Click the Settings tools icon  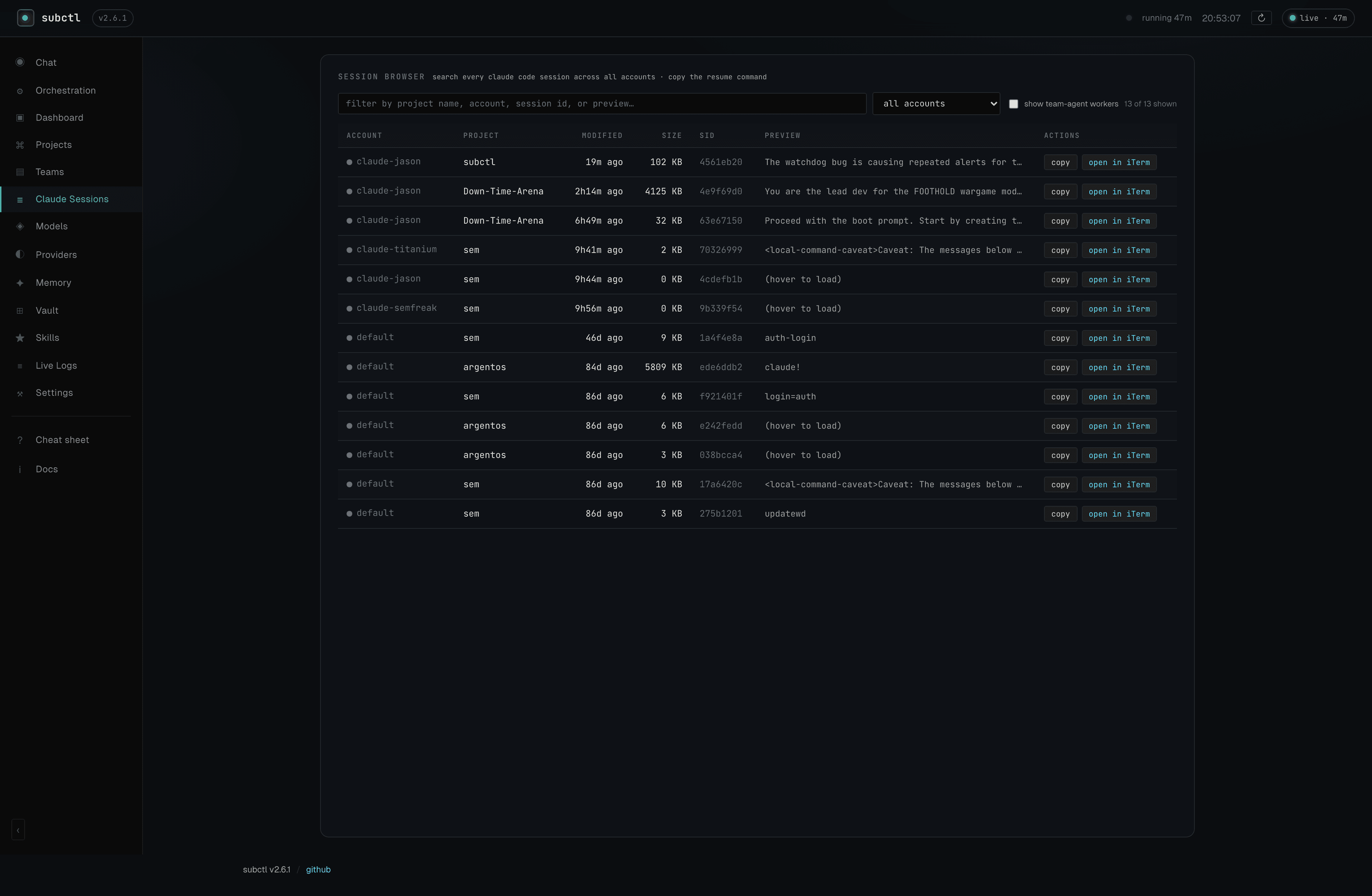tap(20, 393)
